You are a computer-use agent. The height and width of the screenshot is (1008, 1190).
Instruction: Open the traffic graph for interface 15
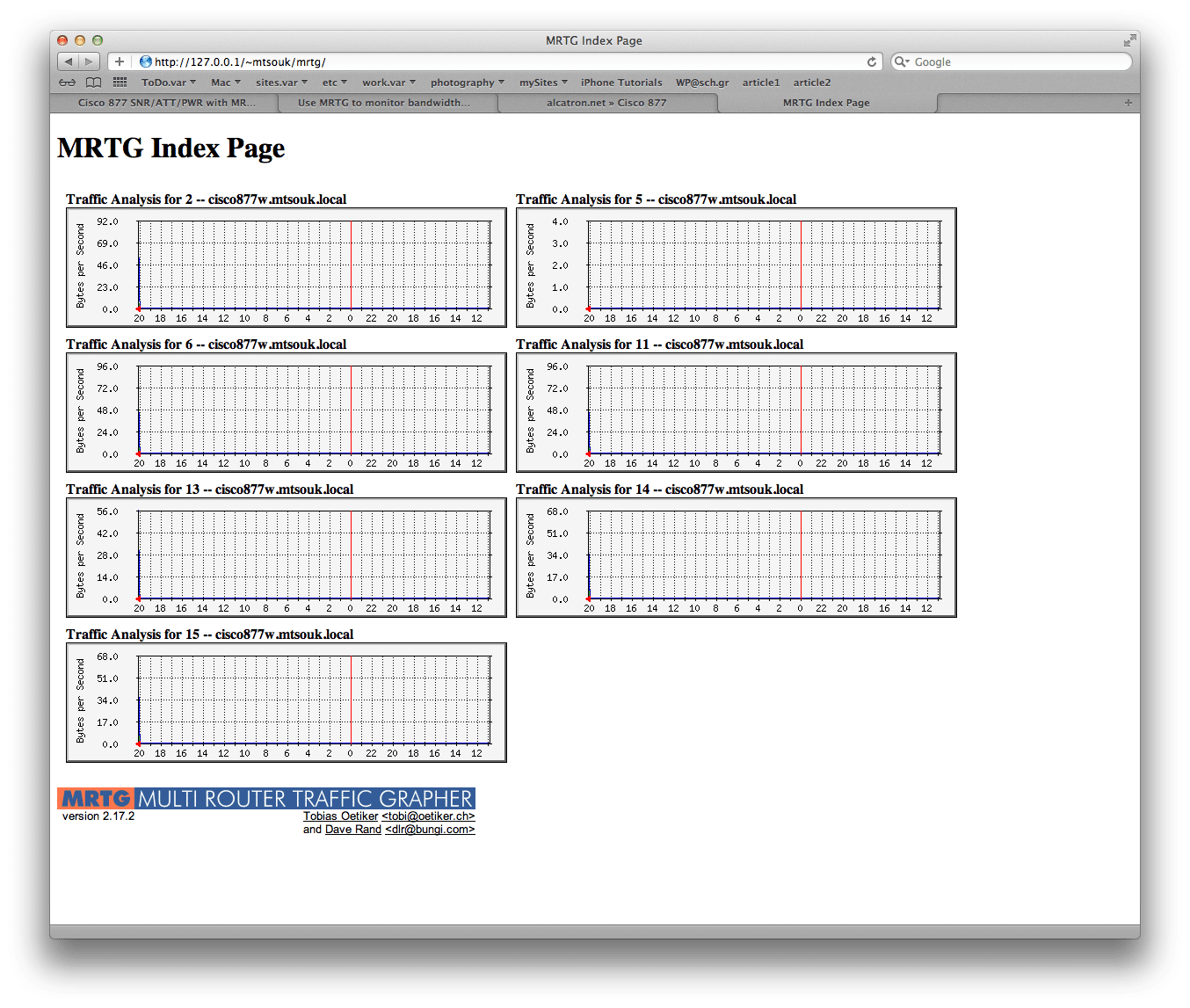pos(287,703)
